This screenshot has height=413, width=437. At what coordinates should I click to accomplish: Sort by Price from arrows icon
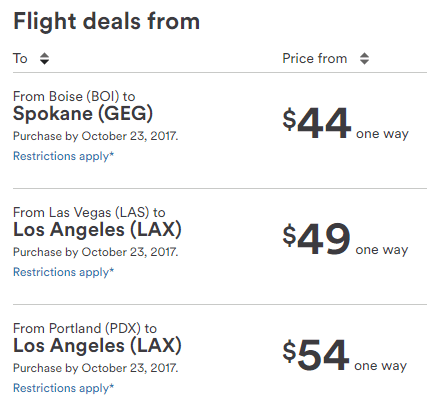[364, 59]
